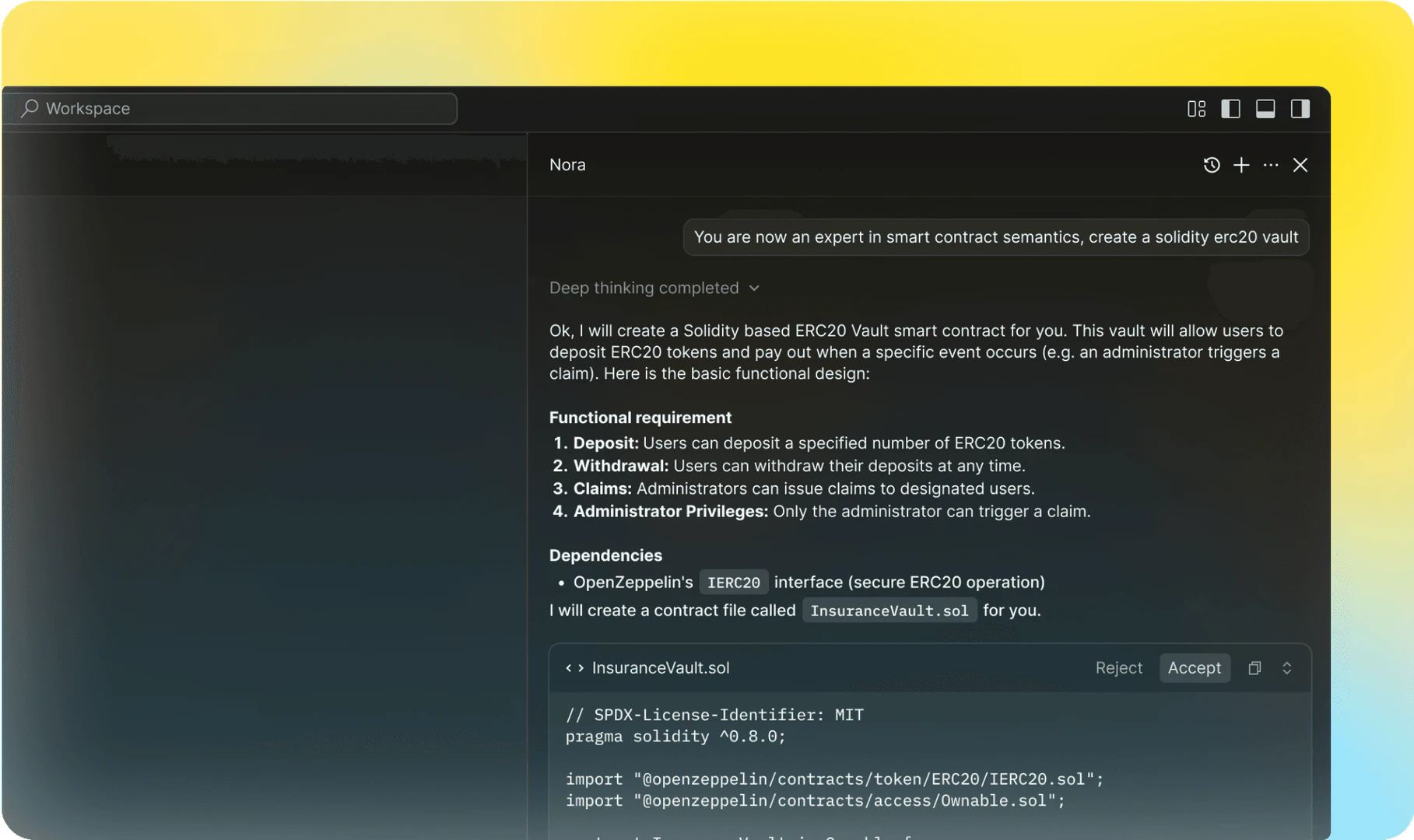Viewport: 1414px width, 840px height.
Task: Start a new chat with the plus icon
Action: [1240, 165]
